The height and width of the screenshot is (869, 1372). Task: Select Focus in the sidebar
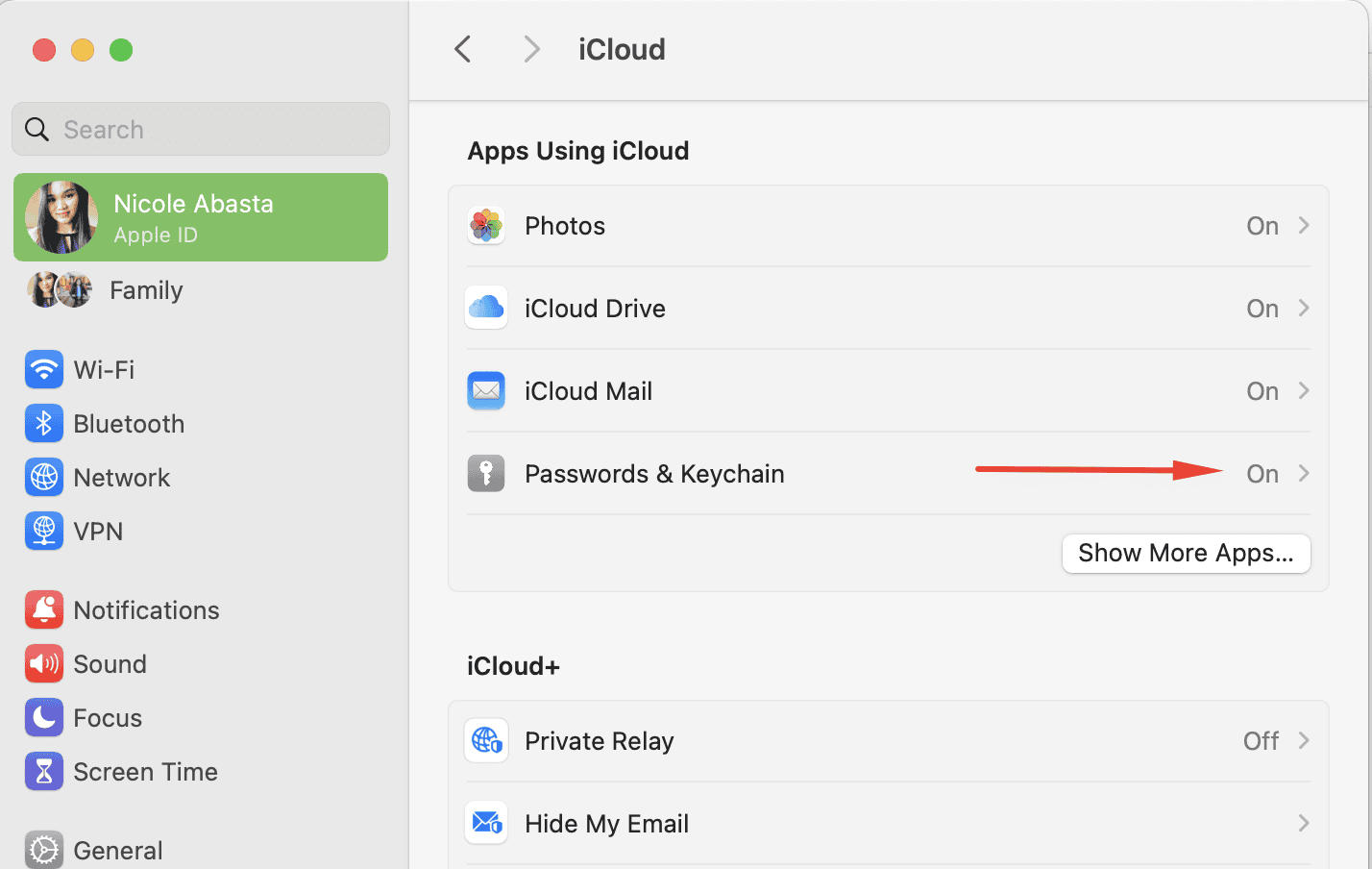click(107, 718)
